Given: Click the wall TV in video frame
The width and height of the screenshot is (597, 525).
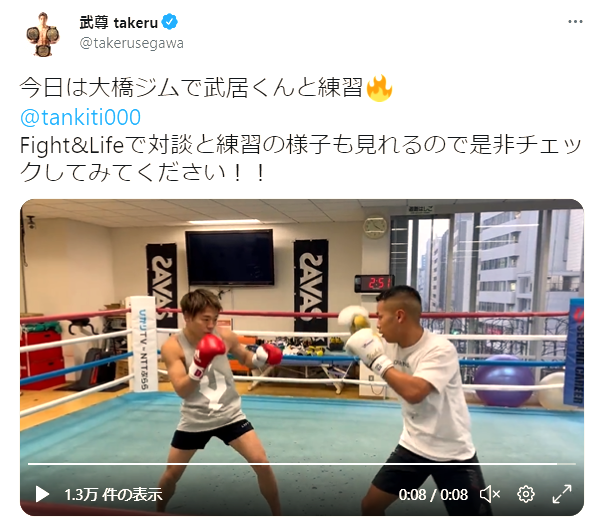Looking at the screenshot, I should pyautogui.click(x=230, y=257).
